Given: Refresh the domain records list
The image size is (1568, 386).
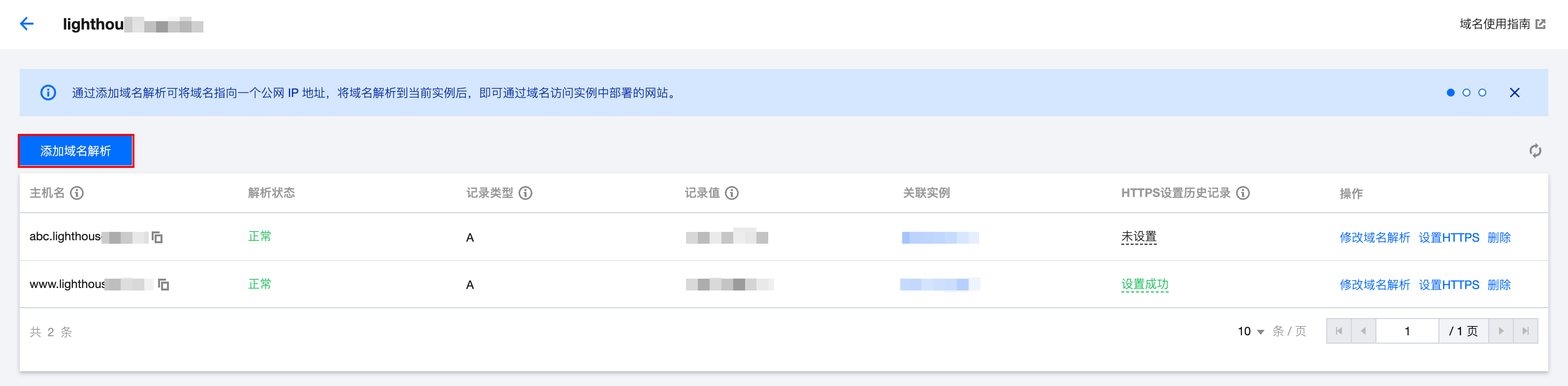Looking at the screenshot, I should [x=1535, y=151].
